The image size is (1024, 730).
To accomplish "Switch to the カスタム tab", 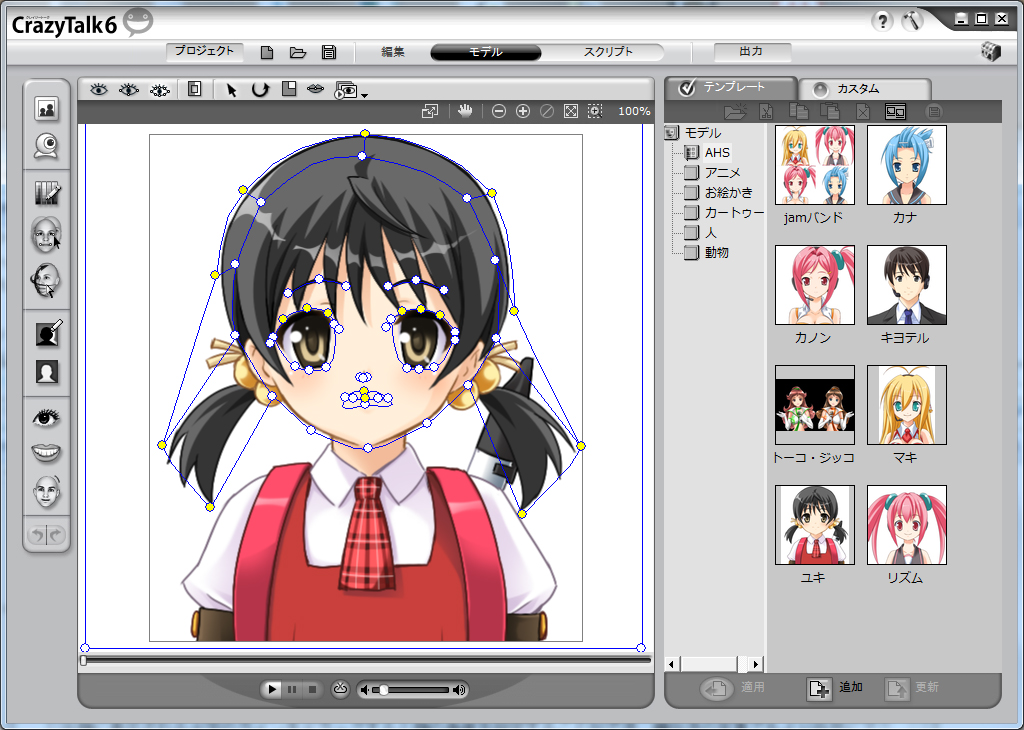I will tap(863, 89).
